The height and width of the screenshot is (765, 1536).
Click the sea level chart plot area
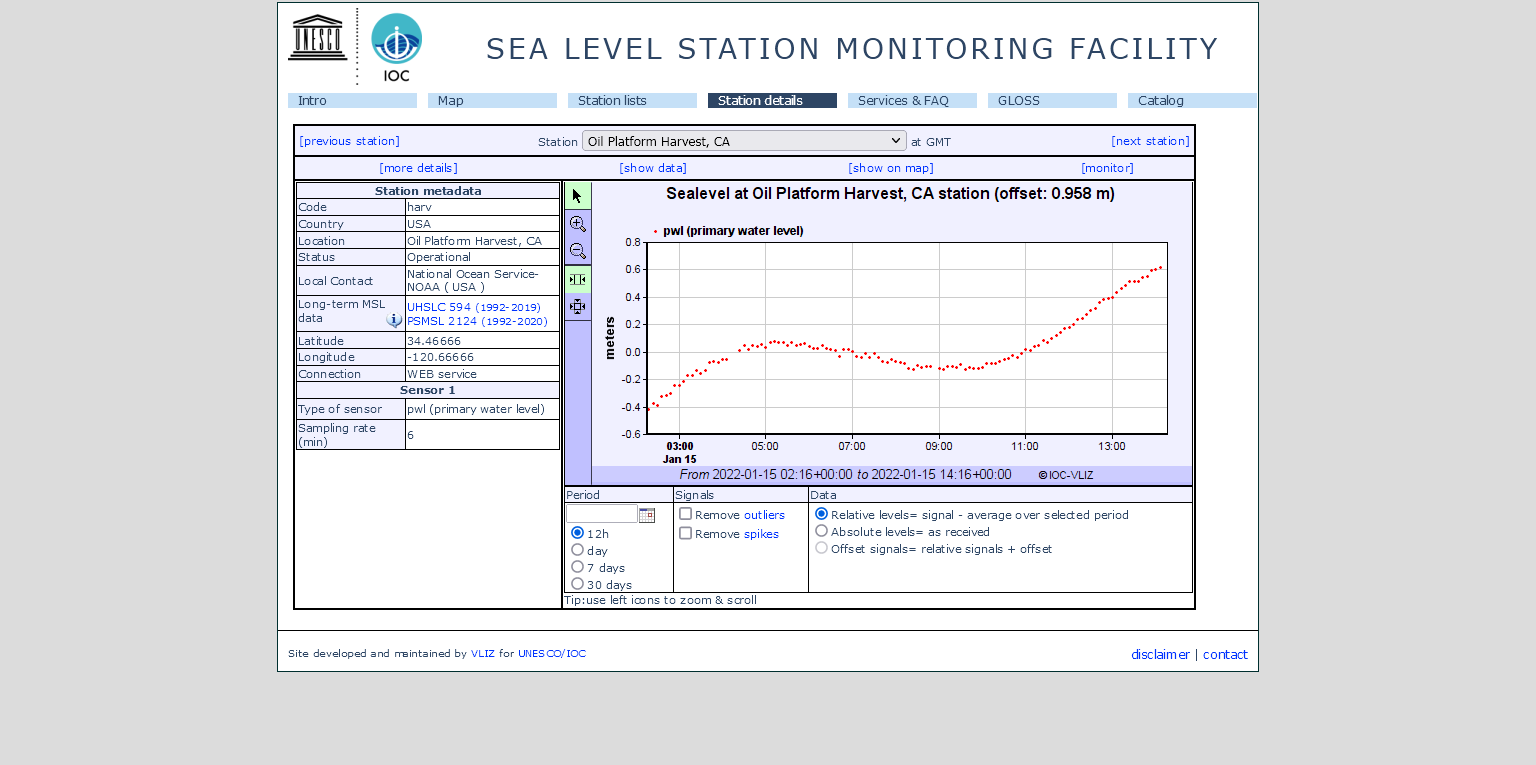[x=907, y=338]
